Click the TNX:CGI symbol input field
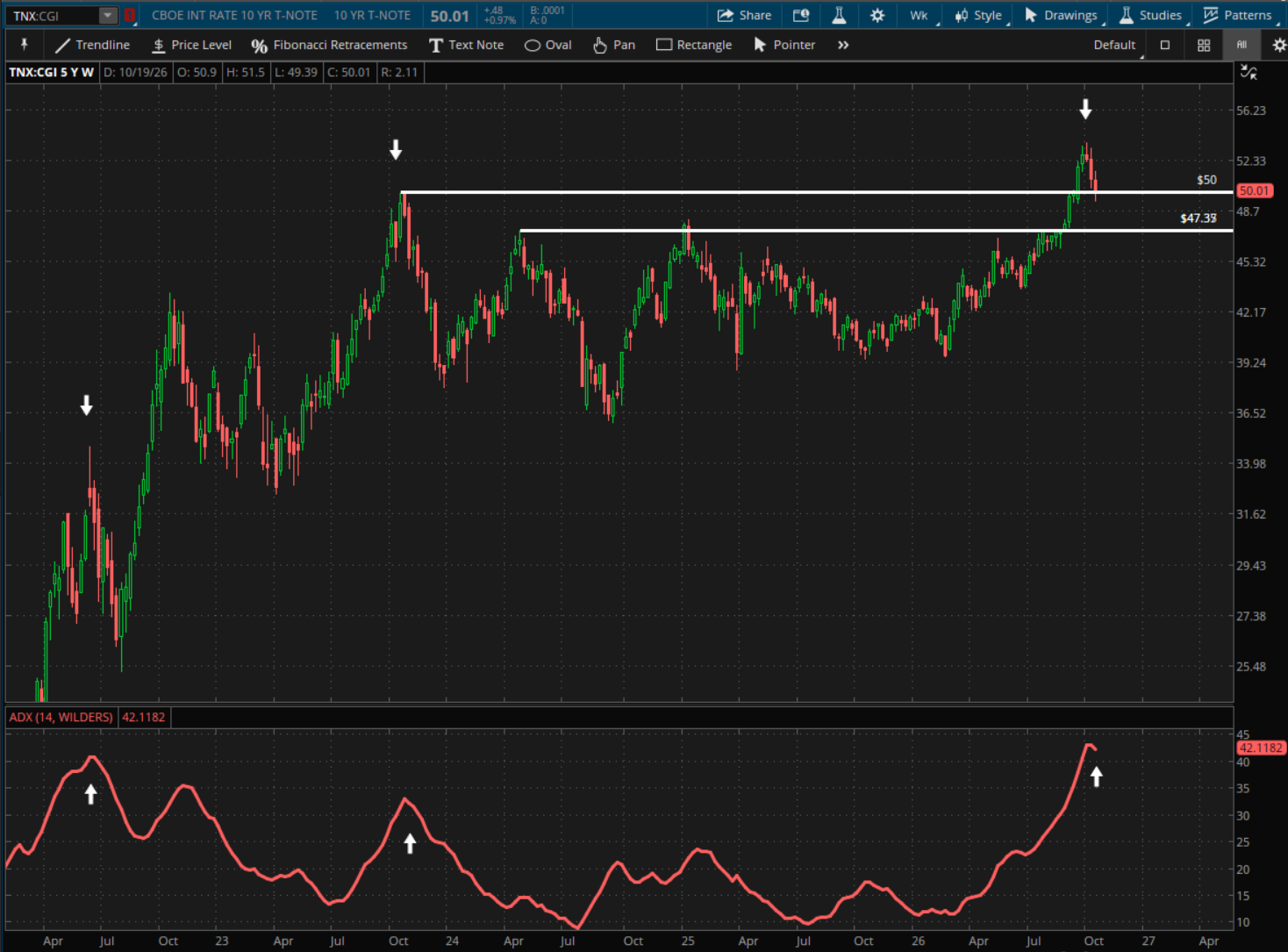Viewport: 1288px width, 952px height. pyautogui.click(x=54, y=16)
